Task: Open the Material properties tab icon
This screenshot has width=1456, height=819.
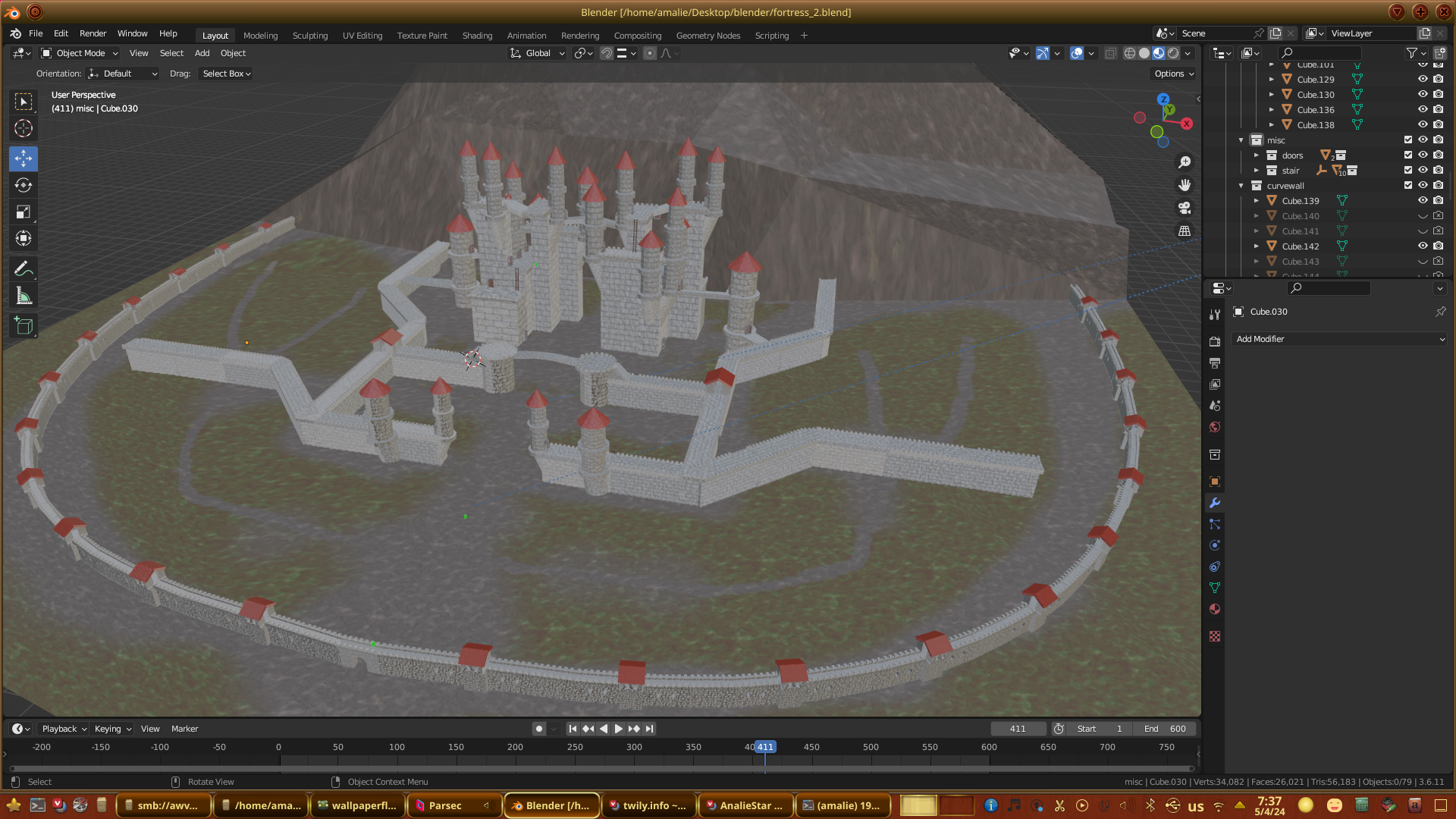Action: tap(1215, 609)
